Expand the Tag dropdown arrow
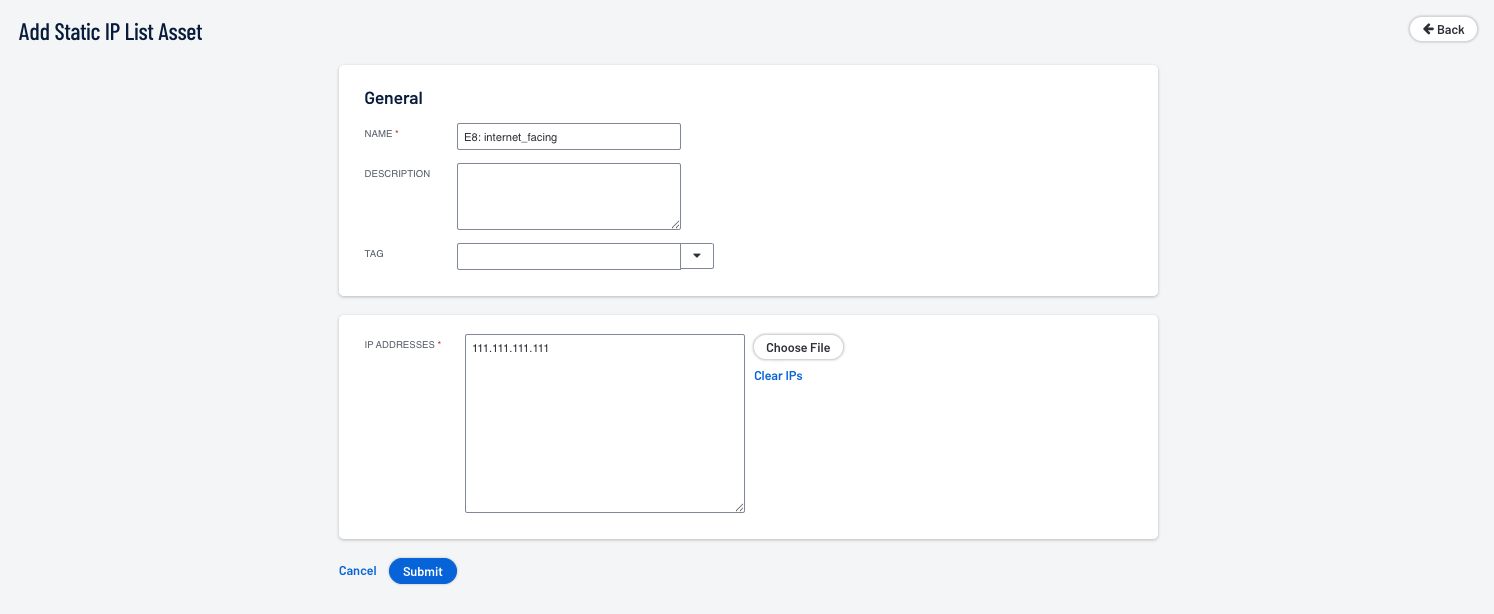Image resolution: width=1494 pixels, height=614 pixels. pyautogui.click(x=697, y=256)
